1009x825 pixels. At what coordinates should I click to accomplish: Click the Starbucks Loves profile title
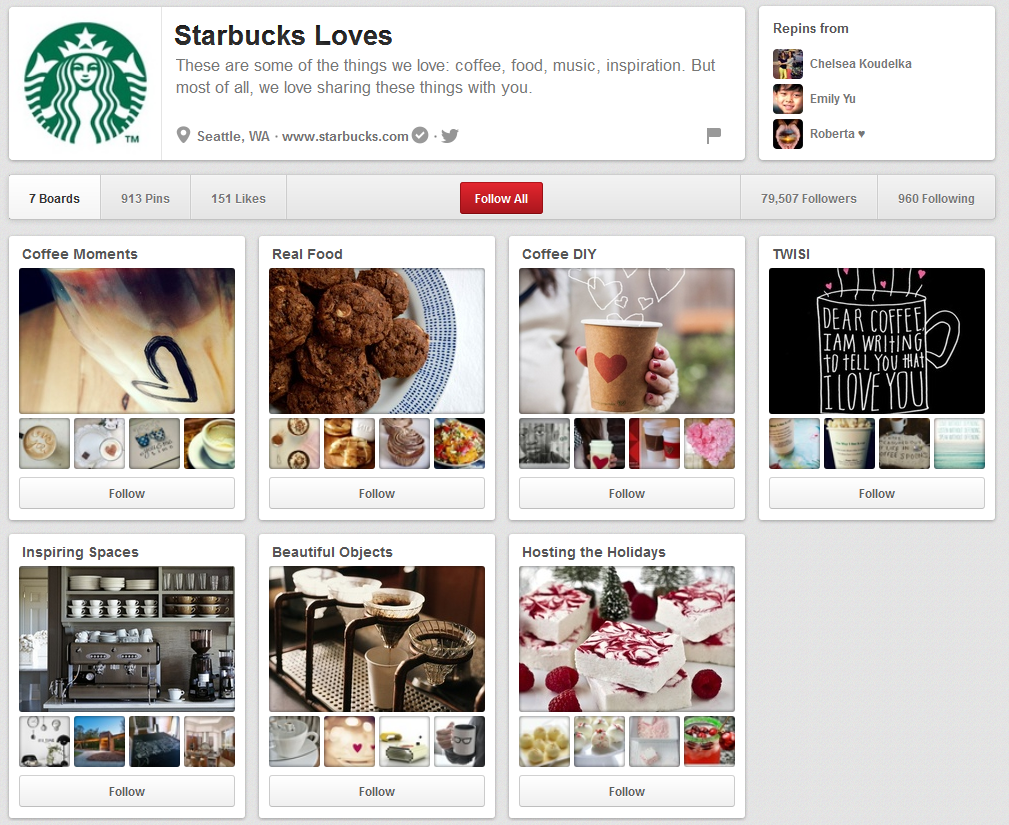click(x=283, y=35)
